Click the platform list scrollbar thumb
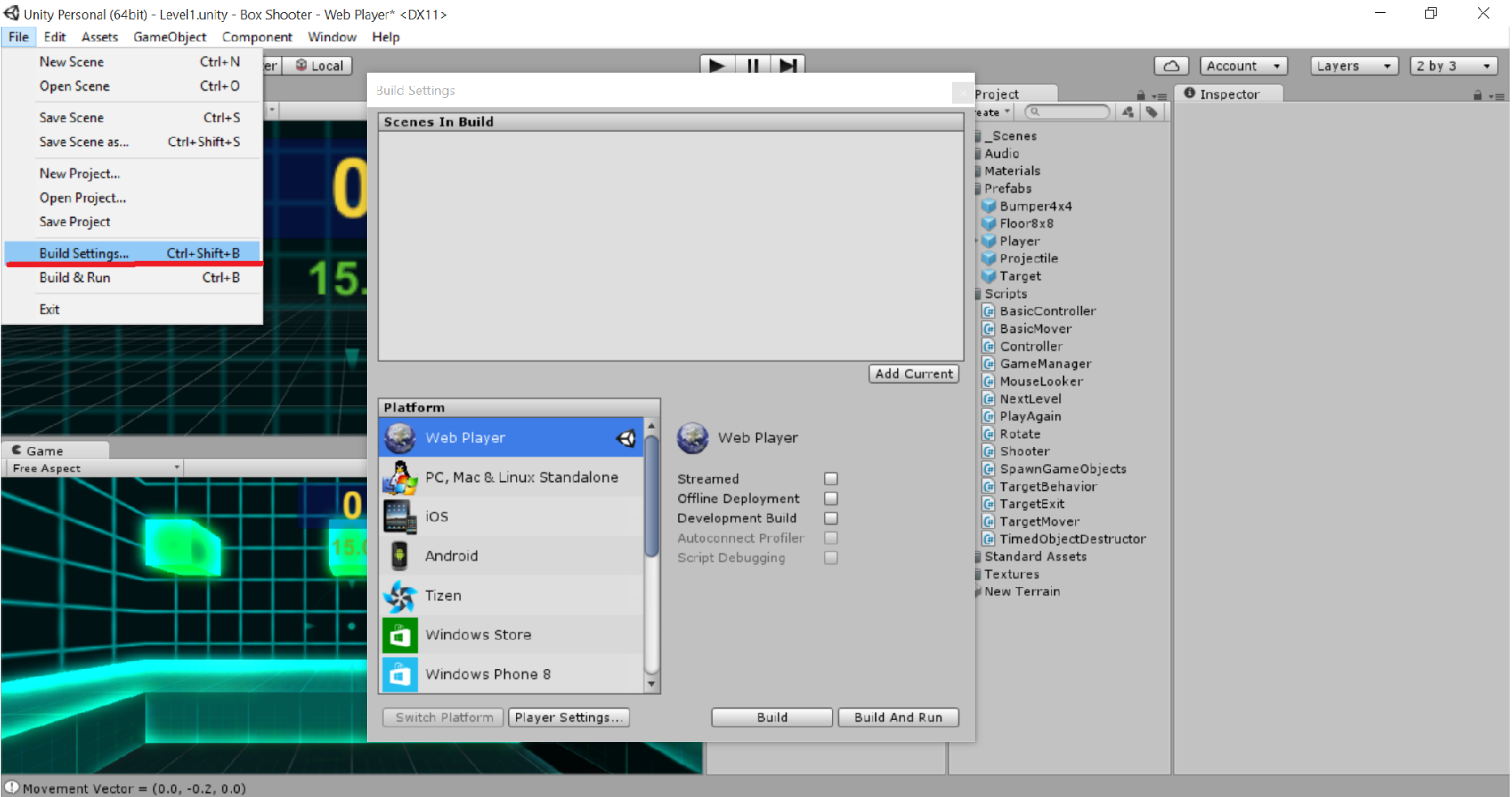This screenshot has height=797, width=1512. (x=651, y=496)
